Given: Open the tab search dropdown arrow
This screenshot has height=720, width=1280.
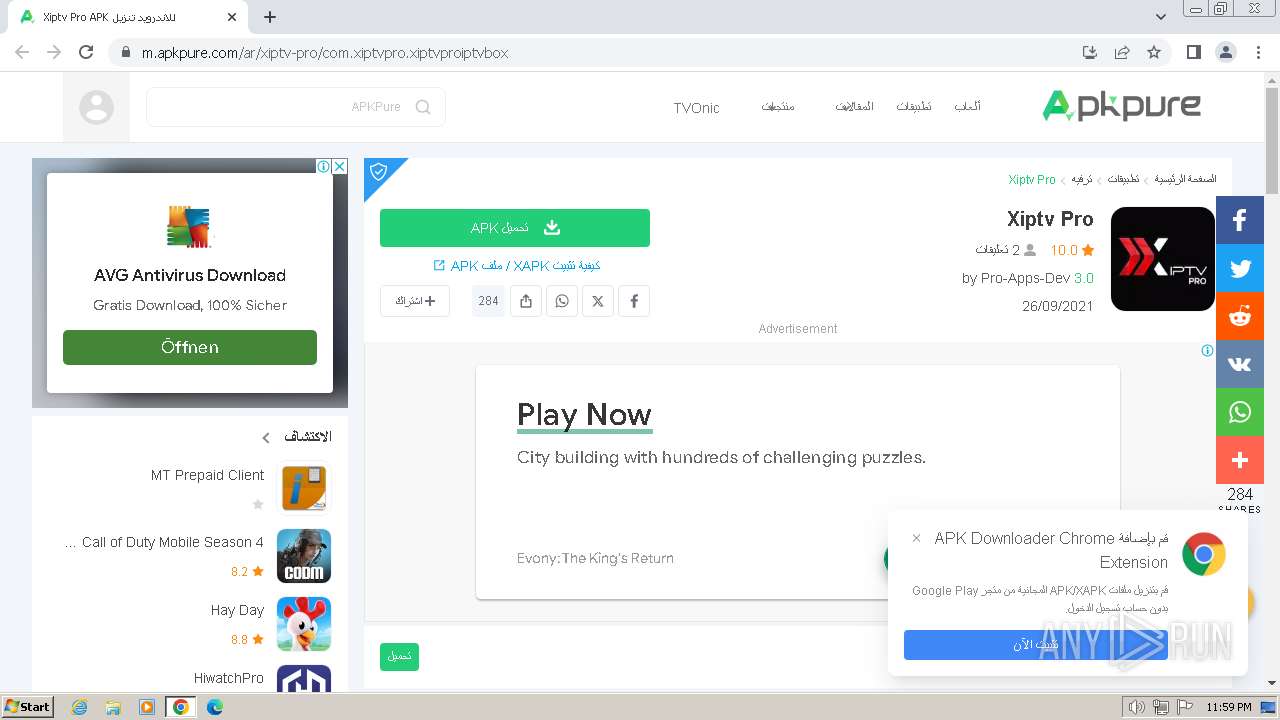Looking at the screenshot, I should coord(1161,17).
